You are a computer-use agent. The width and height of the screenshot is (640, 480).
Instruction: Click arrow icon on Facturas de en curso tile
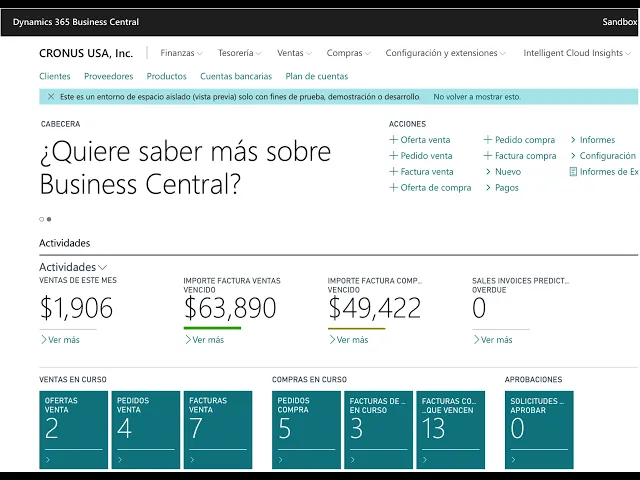pos(353,460)
